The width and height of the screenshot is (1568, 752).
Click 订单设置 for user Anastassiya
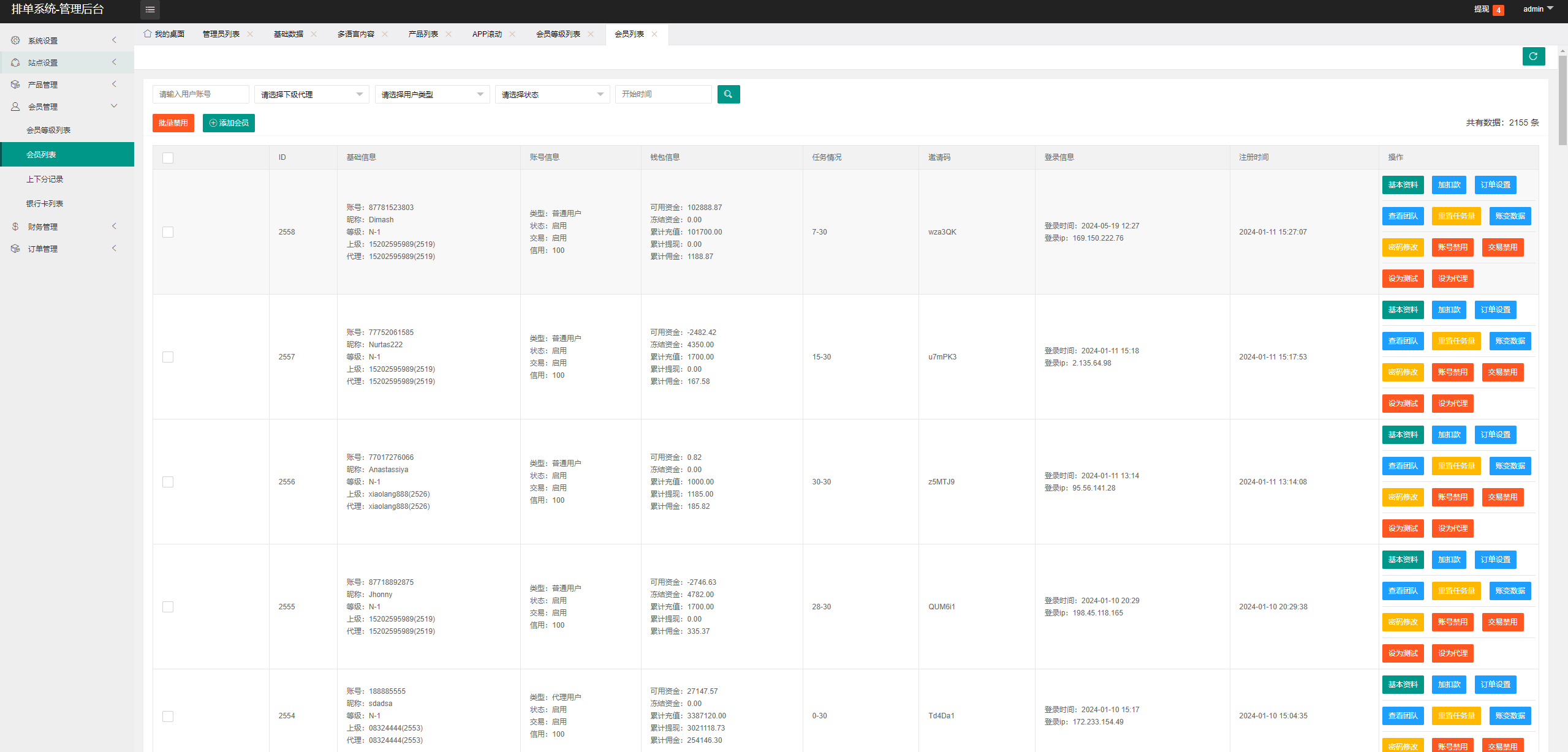tap(1496, 435)
